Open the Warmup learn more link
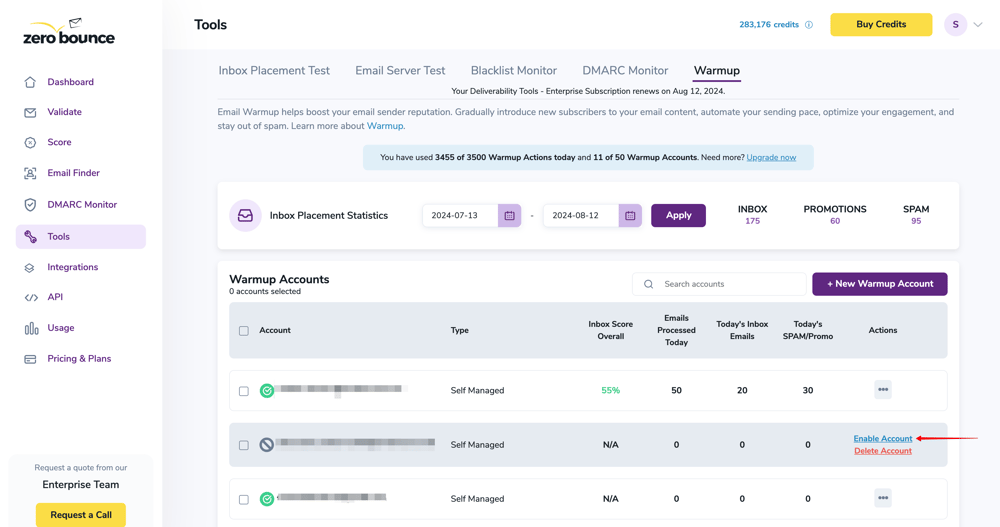 (385, 126)
